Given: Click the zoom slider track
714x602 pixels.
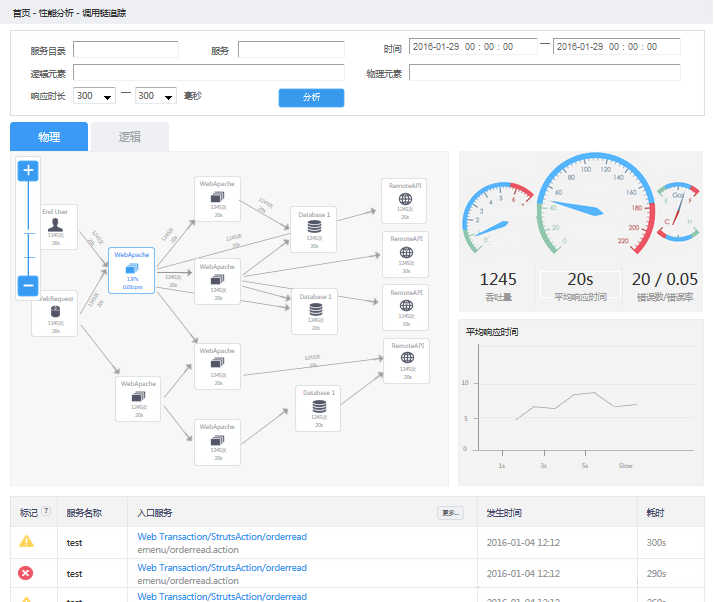Looking at the screenshot, I should [28, 228].
